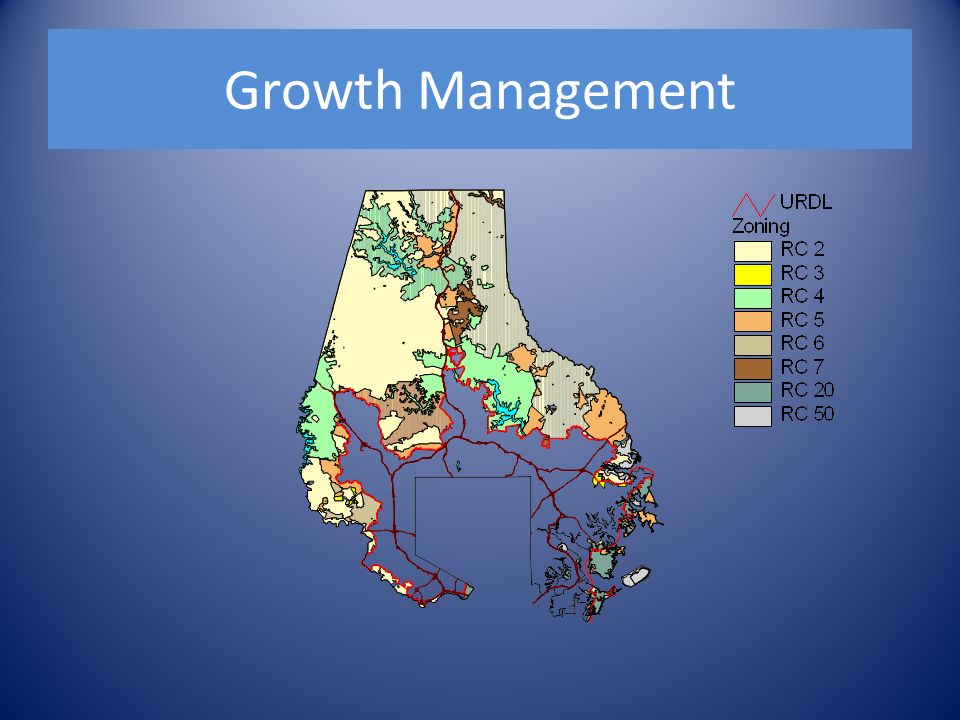Click the RC 50 gray color swatch
The image size is (960, 720).
pyautogui.click(x=752, y=416)
